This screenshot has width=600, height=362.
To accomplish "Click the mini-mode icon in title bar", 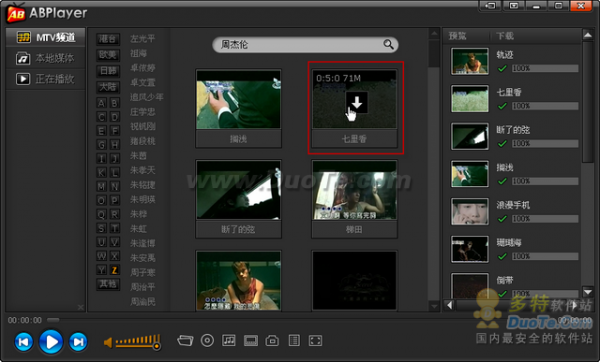I will 490,6.
